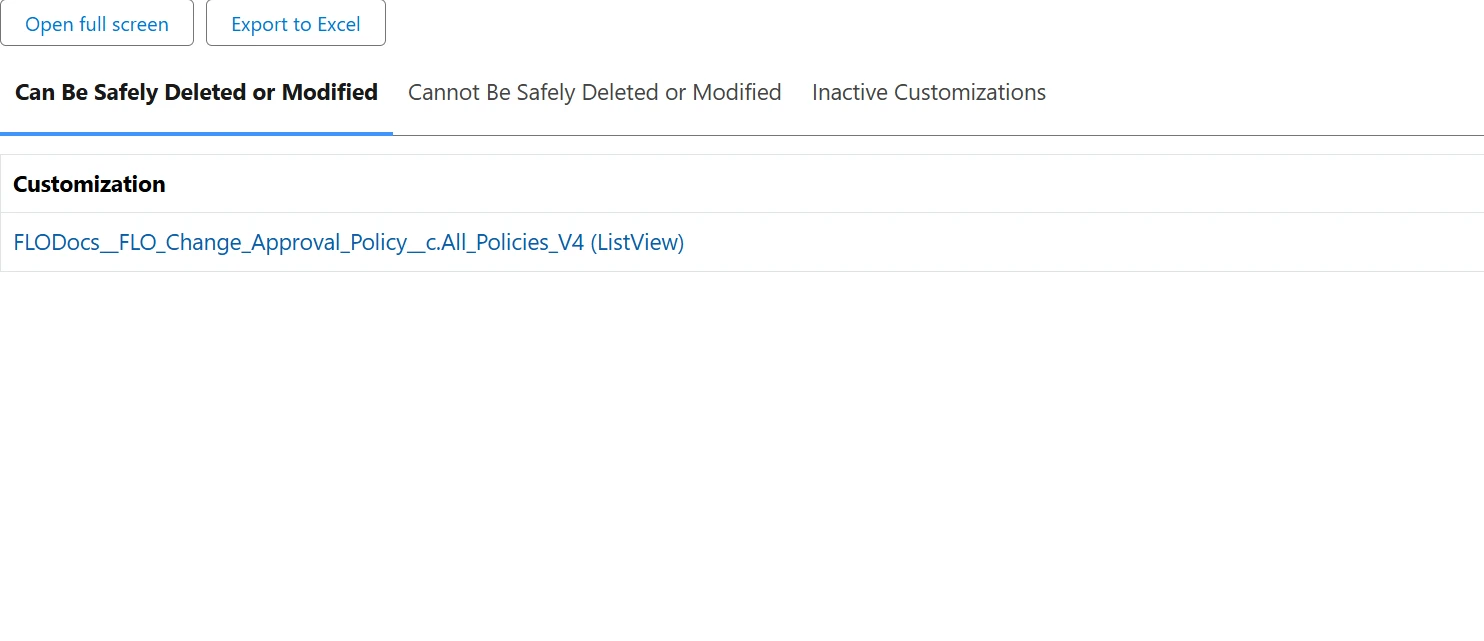Choose the Inactive Customizations tab label

pos(928,92)
